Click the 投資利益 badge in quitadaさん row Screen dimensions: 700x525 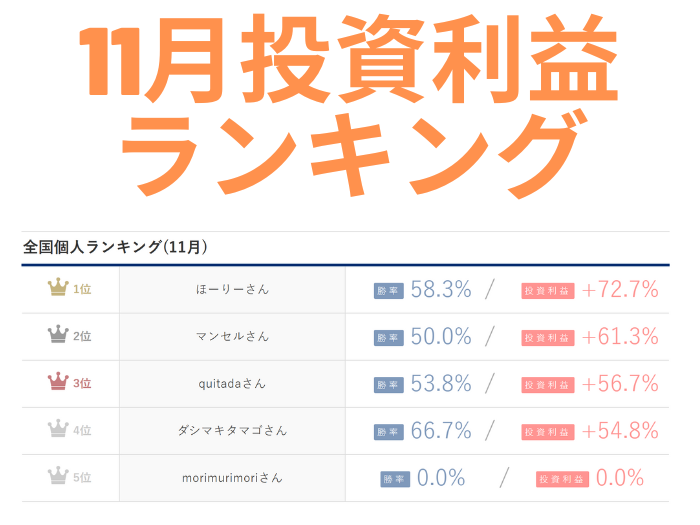click(x=547, y=384)
